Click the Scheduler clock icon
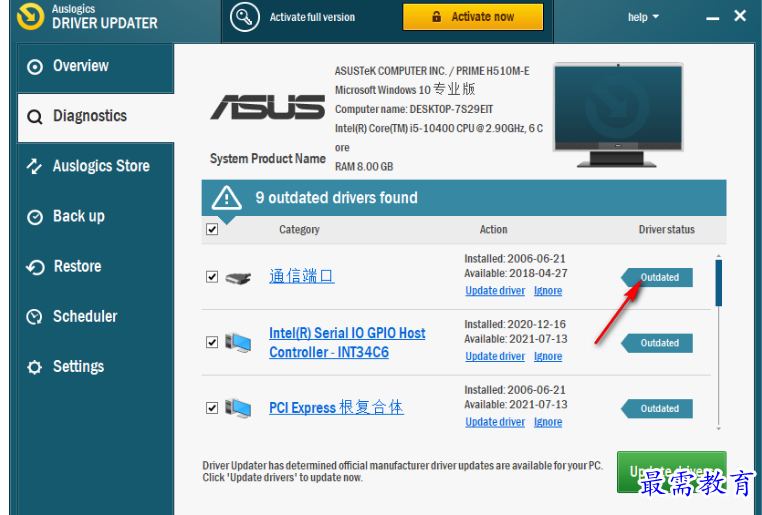 35,317
